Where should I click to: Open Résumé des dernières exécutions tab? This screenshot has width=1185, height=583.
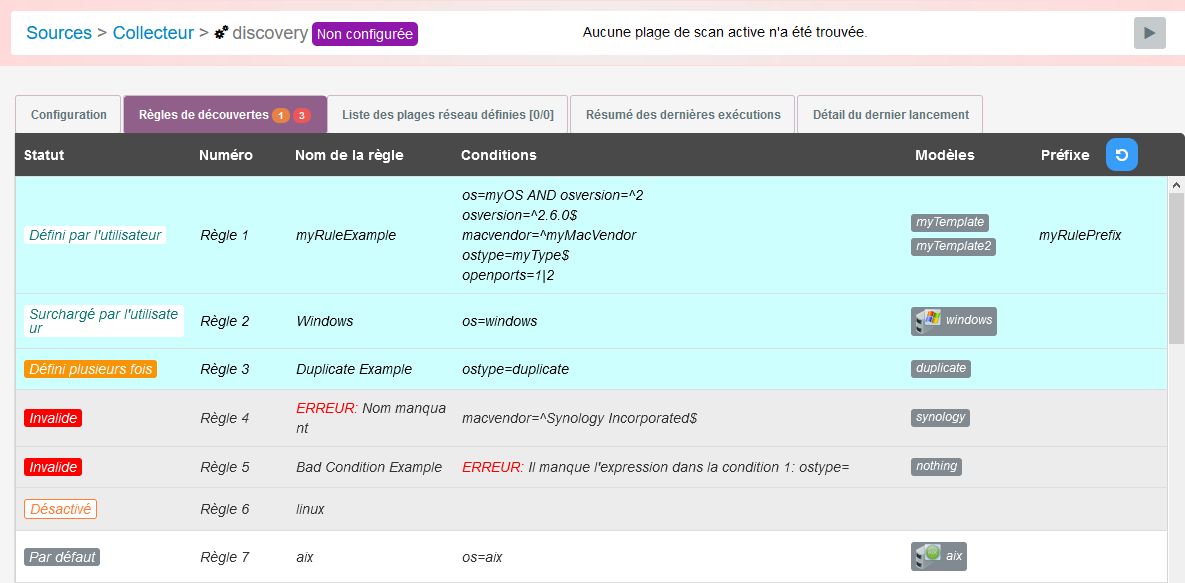coord(683,115)
